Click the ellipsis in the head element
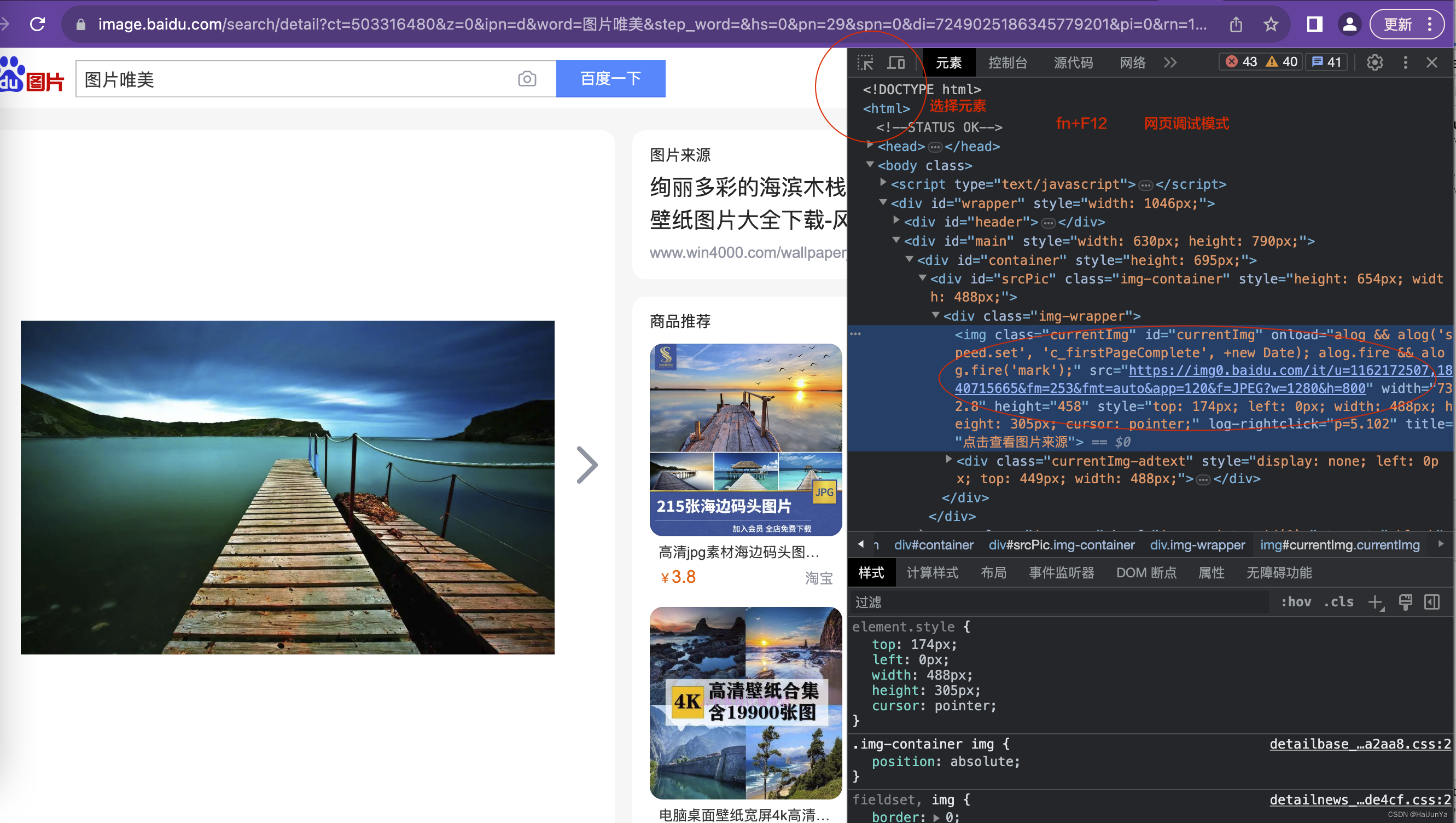 935,147
